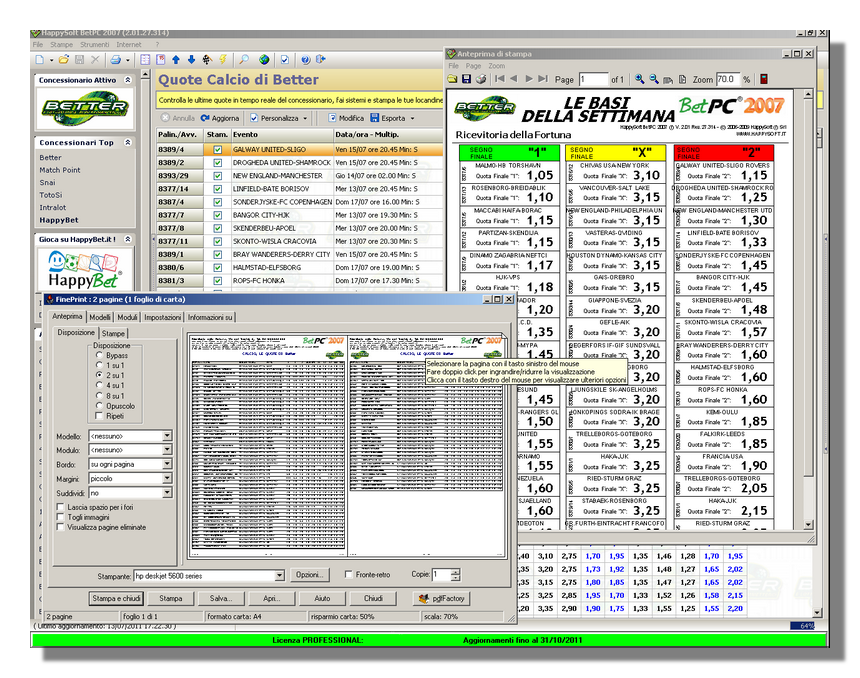Screen dimensions: 860x678
Task: Open the Margini dropdown
Action: (167, 478)
